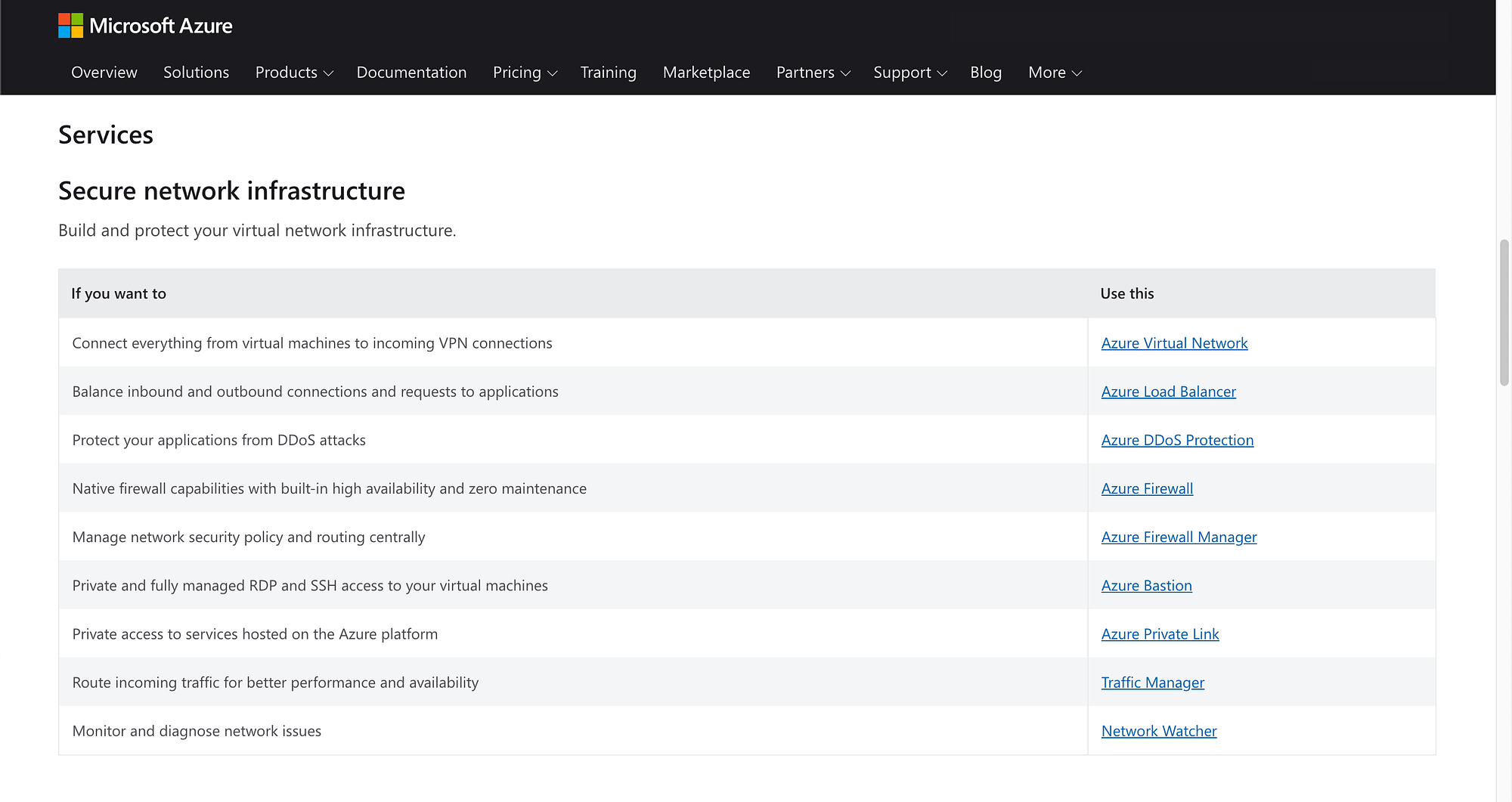Click 'Native firewall capabilities' row text

(329, 488)
